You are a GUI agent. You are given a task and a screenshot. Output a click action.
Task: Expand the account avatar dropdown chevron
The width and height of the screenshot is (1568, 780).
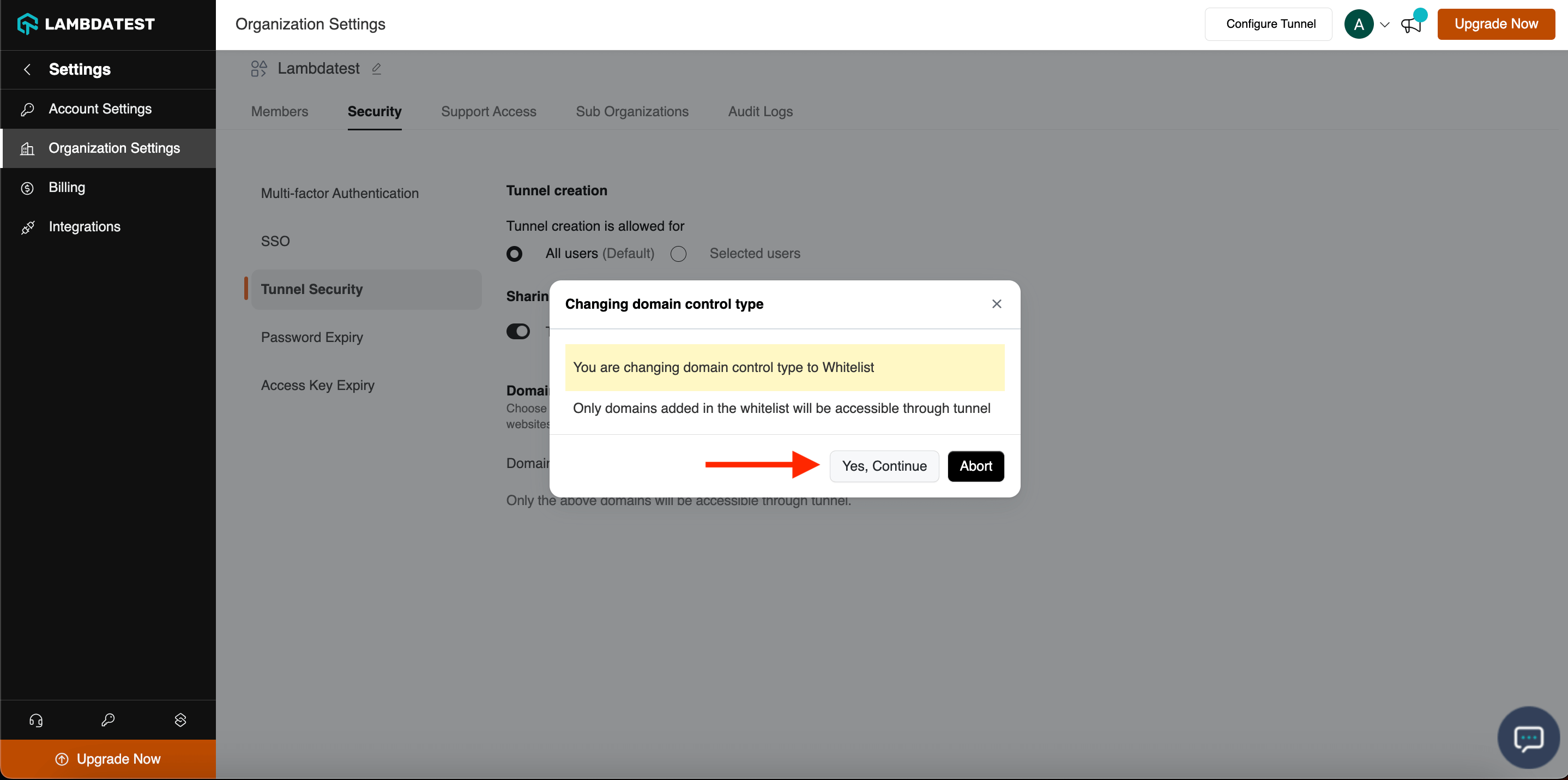point(1385,25)
